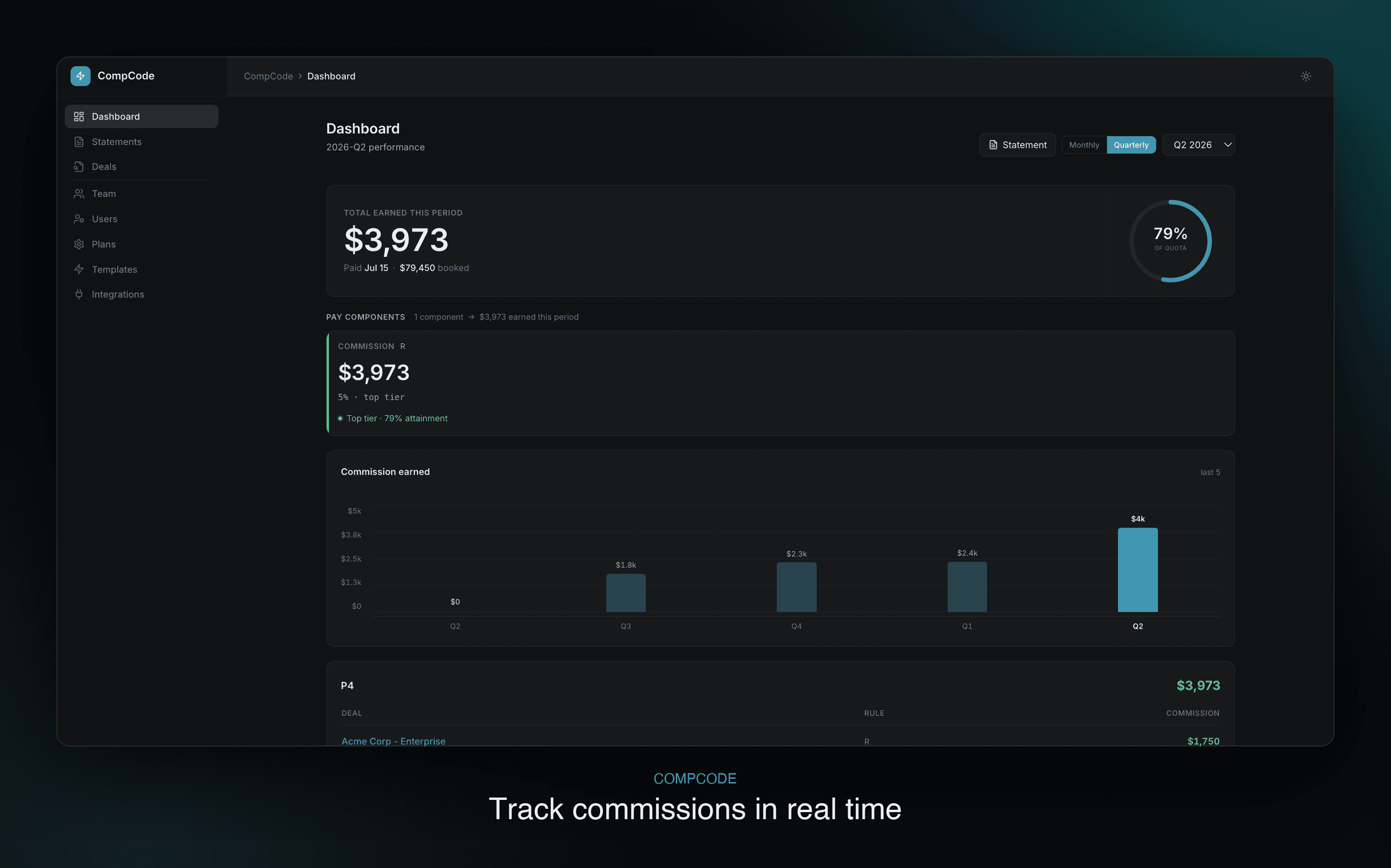The width and height of the screenshot is (1391, 868).
Task: Click the 79% of quota progress ring
Action: coord(1171,240)
